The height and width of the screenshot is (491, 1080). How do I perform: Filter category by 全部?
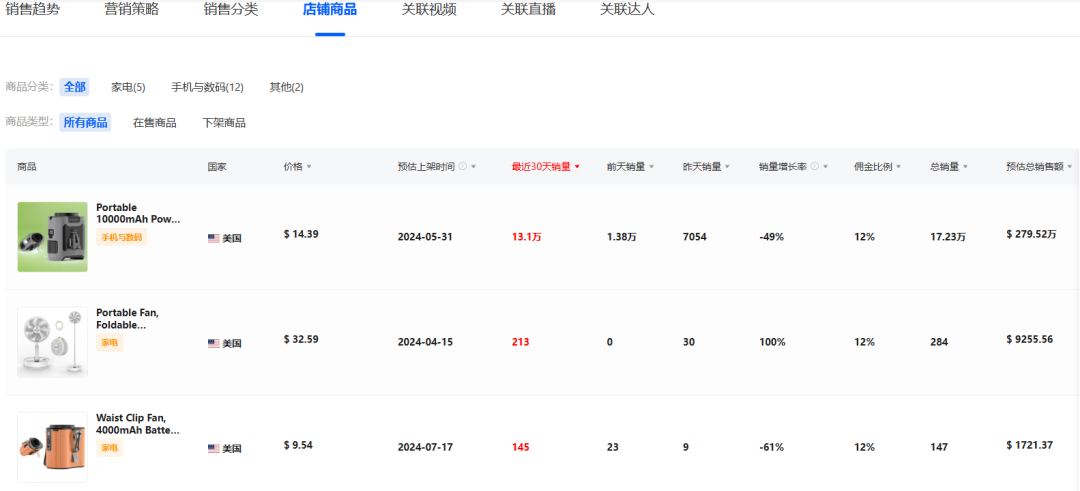coord(74,87)
